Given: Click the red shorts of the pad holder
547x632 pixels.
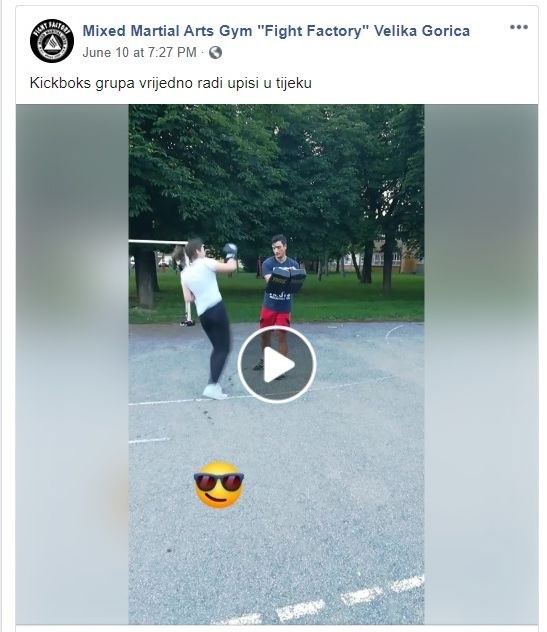Looking at the screenshot, I should 275,317.
